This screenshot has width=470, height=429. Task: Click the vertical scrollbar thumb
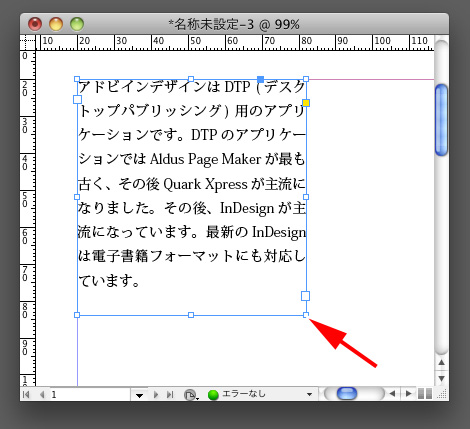pyautogui.click(x=441, y=120)
